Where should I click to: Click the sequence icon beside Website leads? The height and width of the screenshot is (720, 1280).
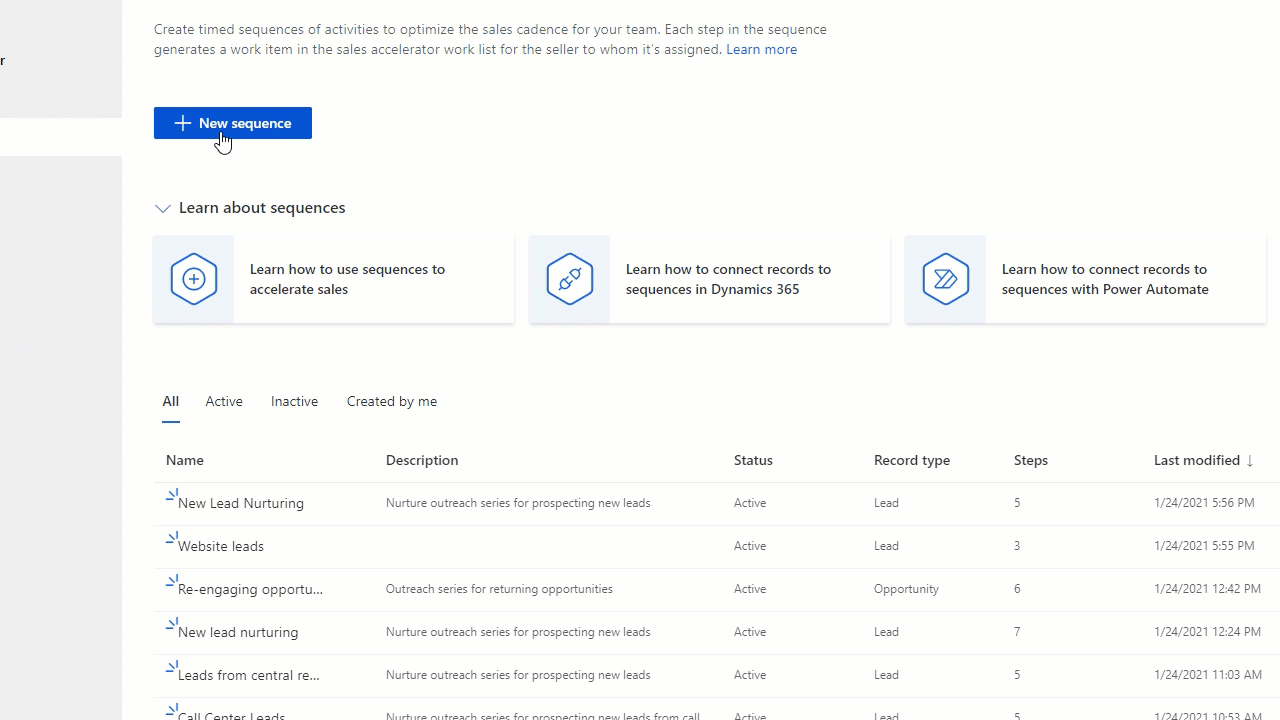171,538
